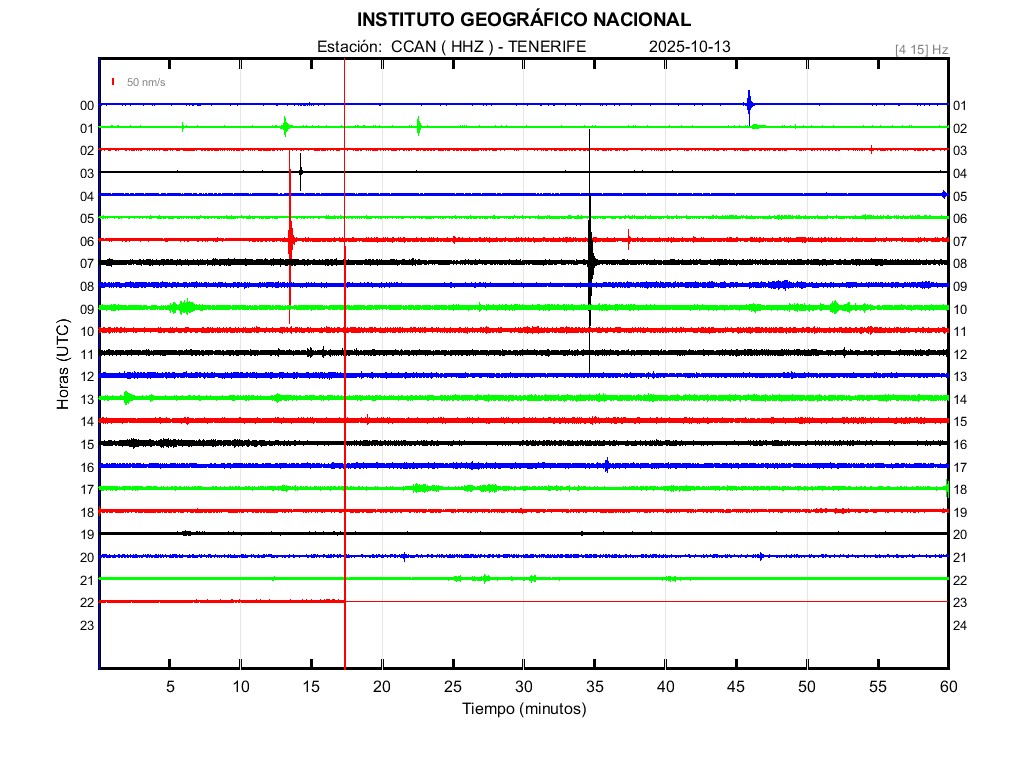Select the 23 hour label on the left axis

click(87, 625)
